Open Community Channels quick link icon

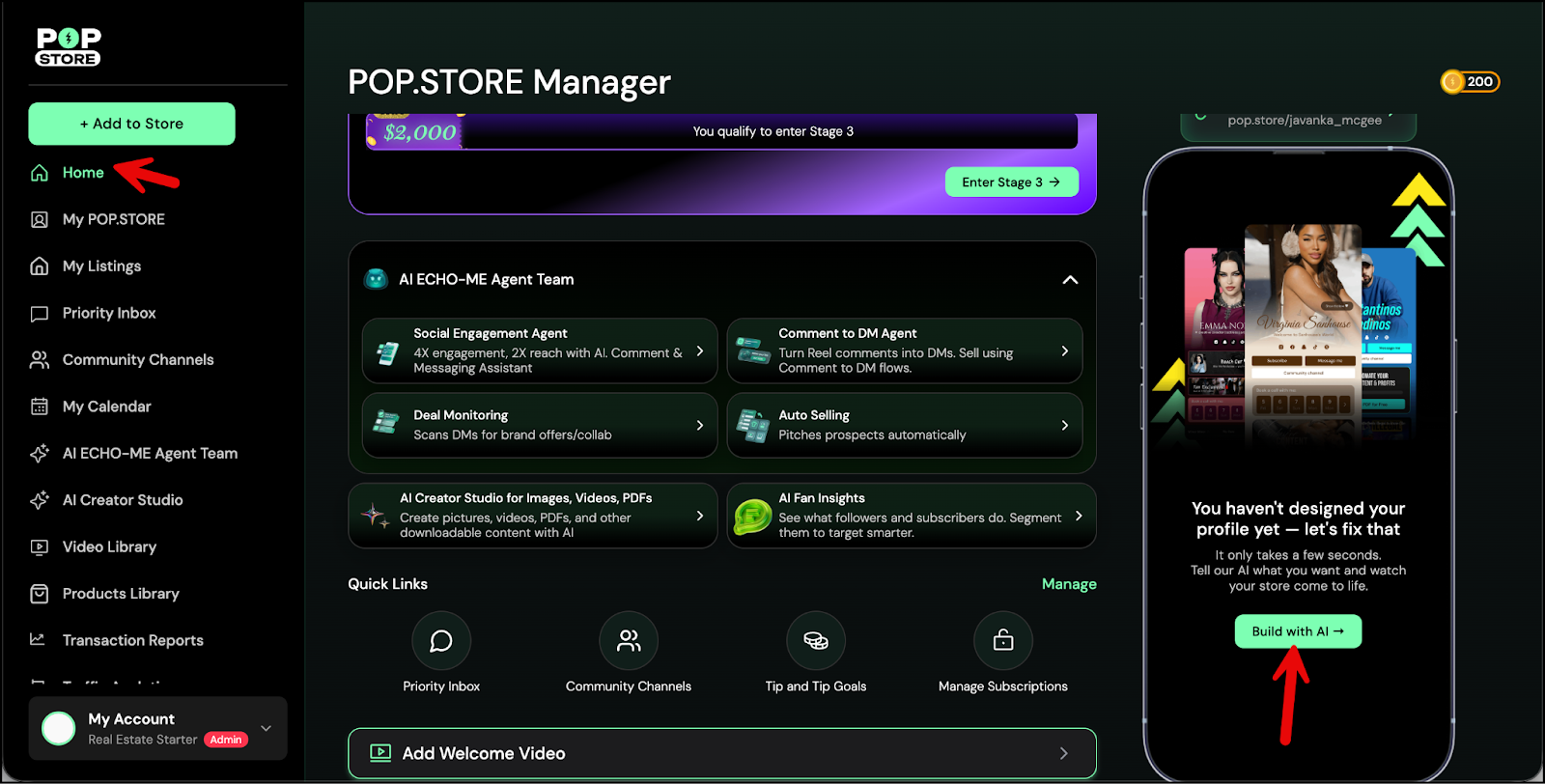coord(628,641)
